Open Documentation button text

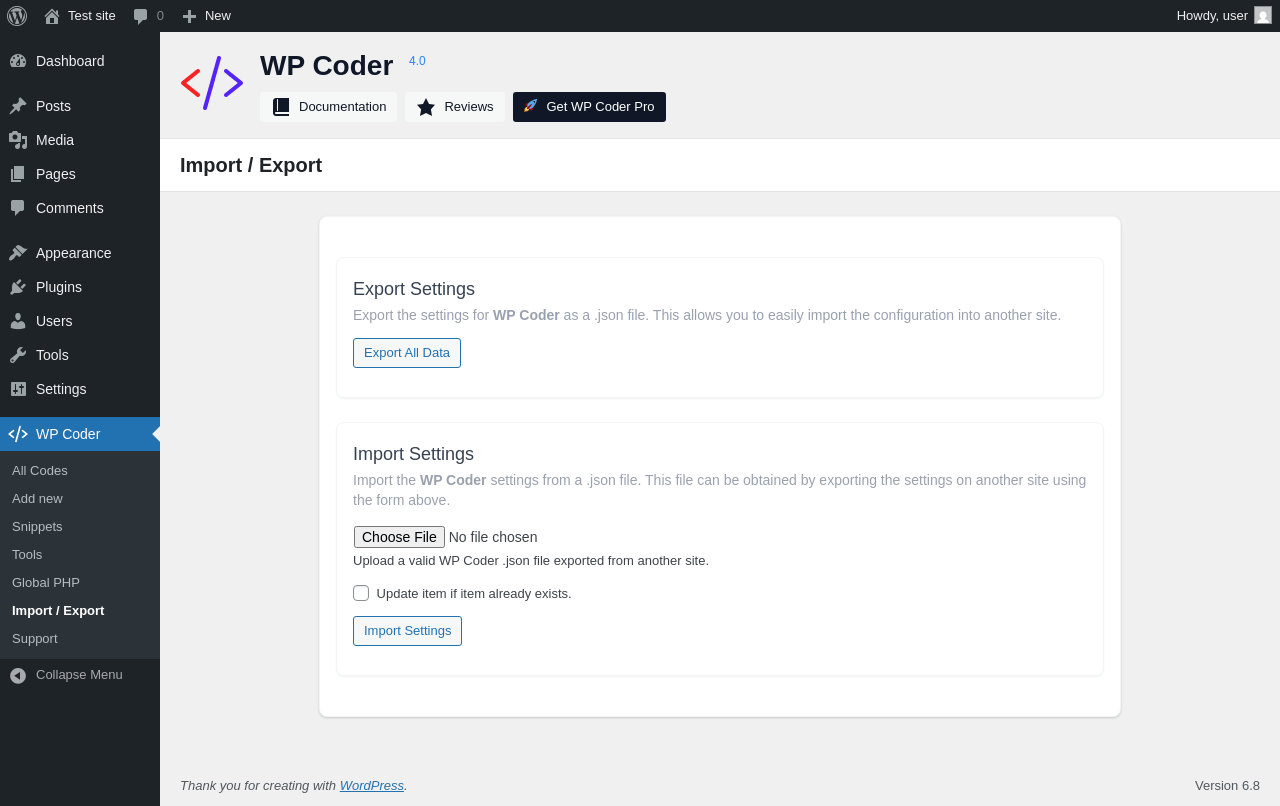[342, 107]
